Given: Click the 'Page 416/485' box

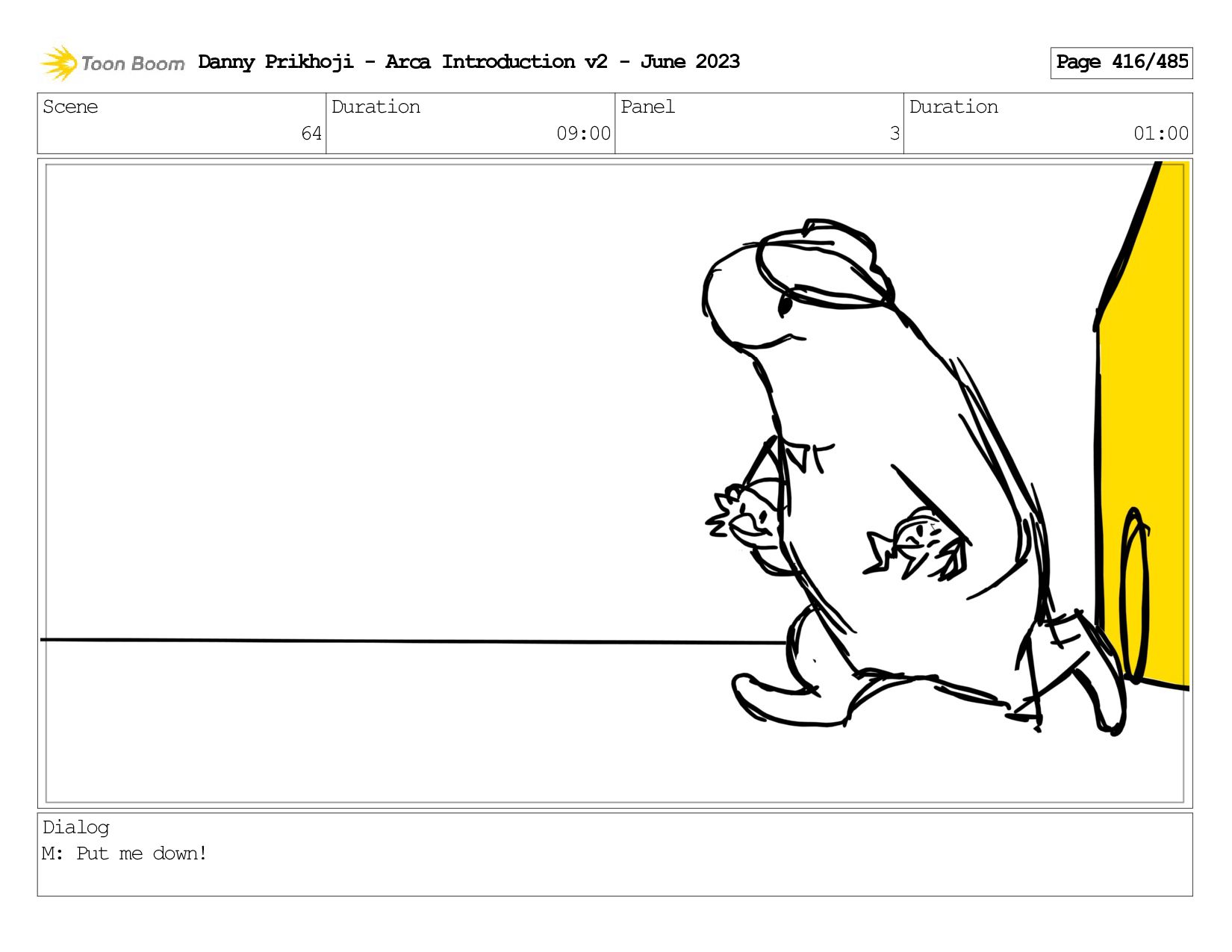Looking at the screenshot, I should (x=1121, y=63).
